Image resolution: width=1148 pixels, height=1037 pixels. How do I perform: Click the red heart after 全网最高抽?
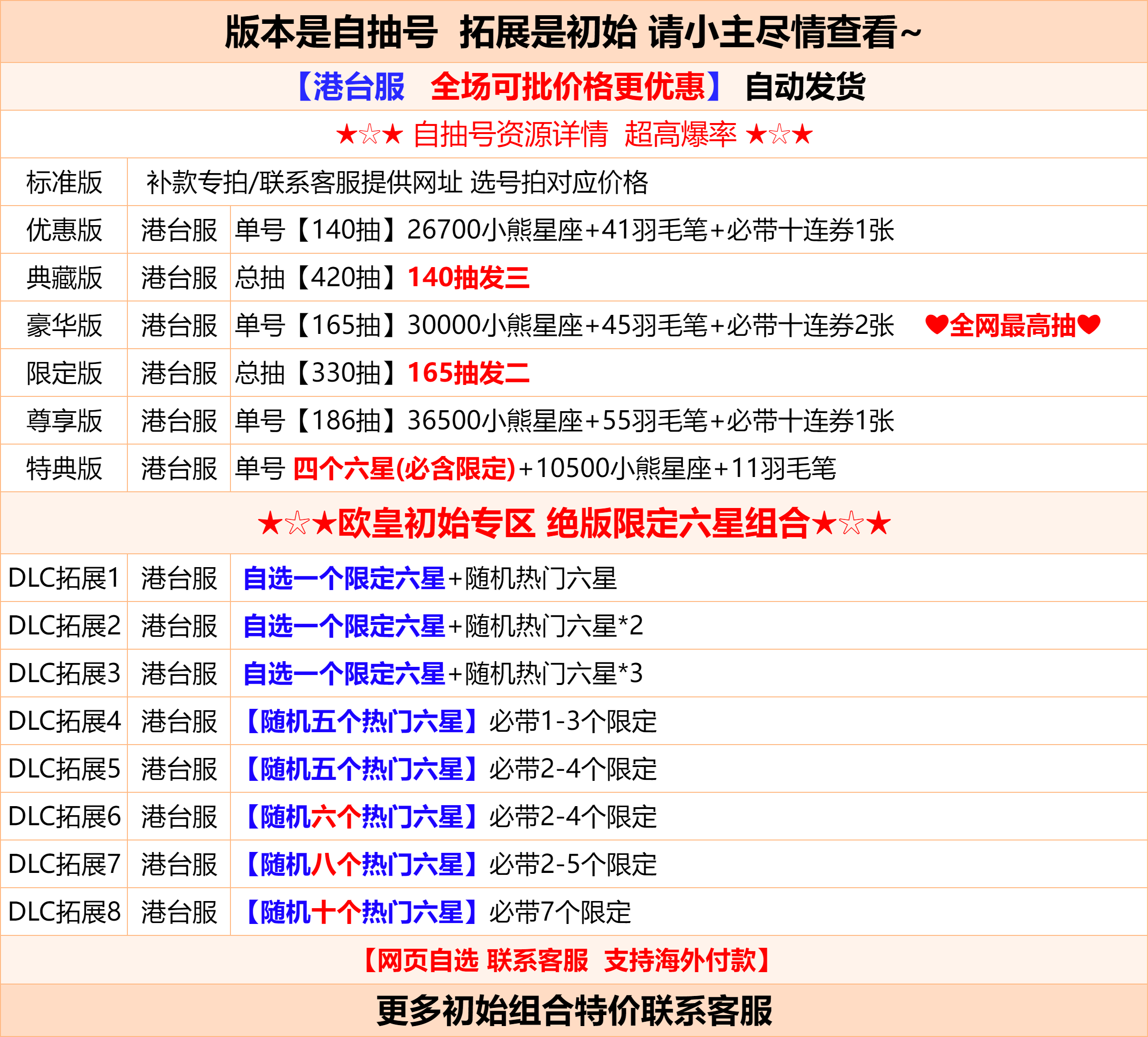(x=1089, y=325)
